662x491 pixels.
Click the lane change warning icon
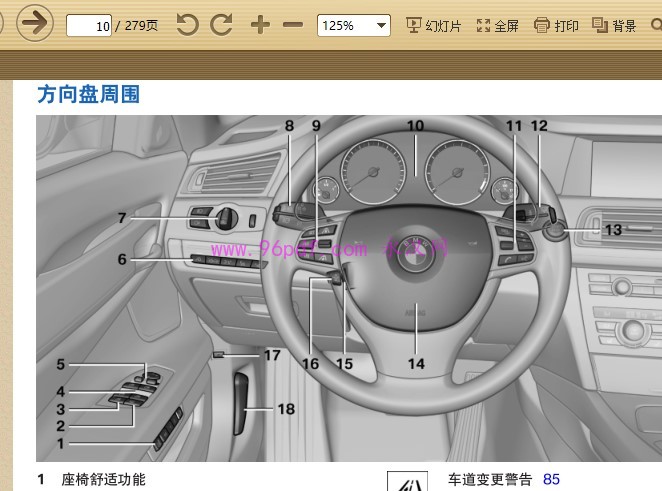point(407,481)
